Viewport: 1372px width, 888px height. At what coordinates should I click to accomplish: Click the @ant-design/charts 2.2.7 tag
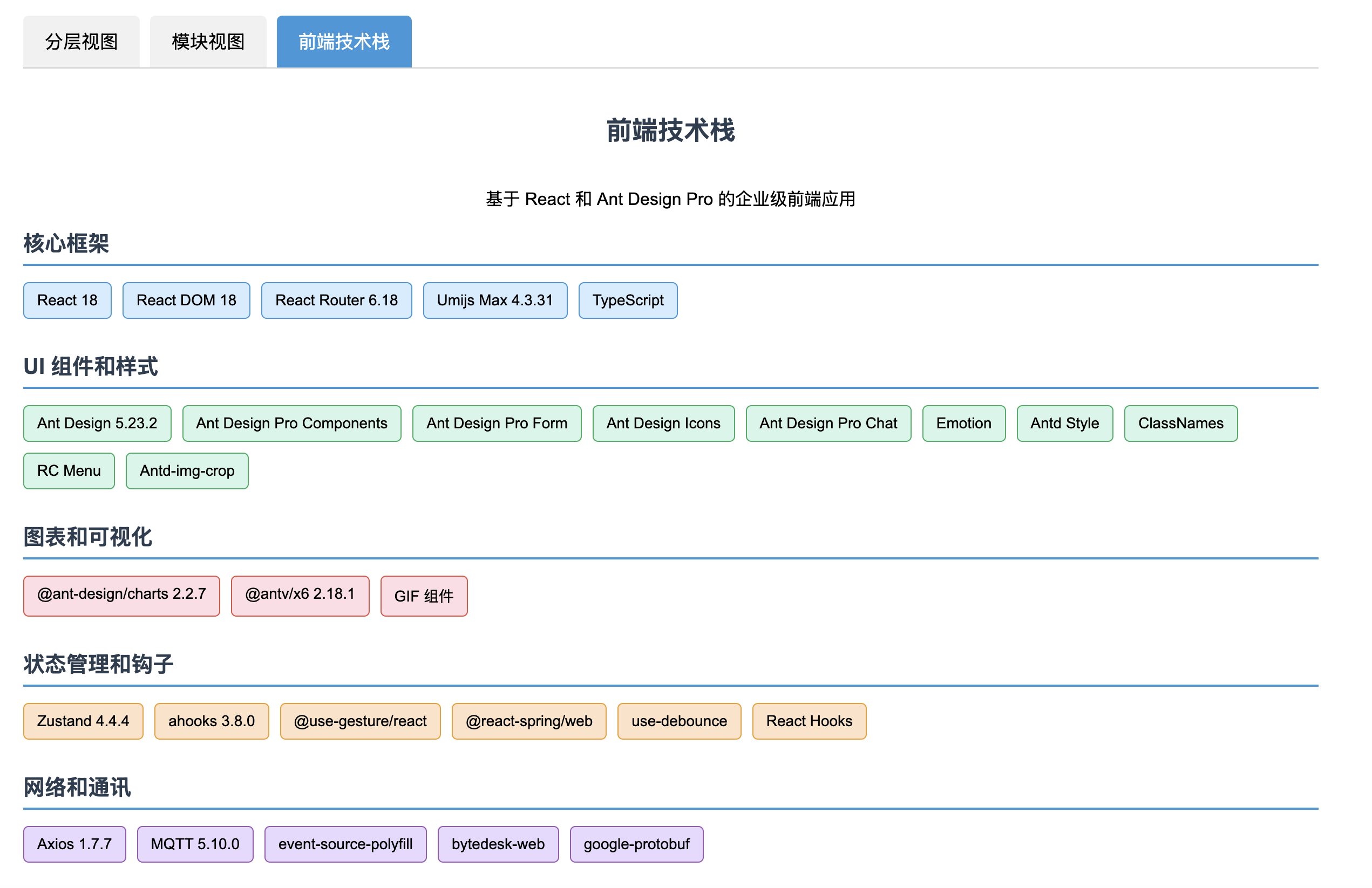121,595
